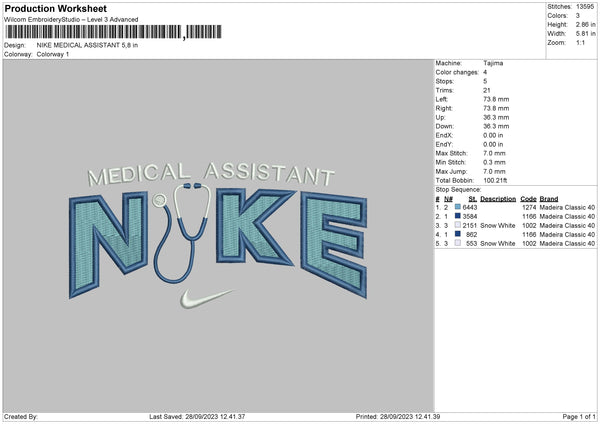Click the N# column header

pos(448,199)
